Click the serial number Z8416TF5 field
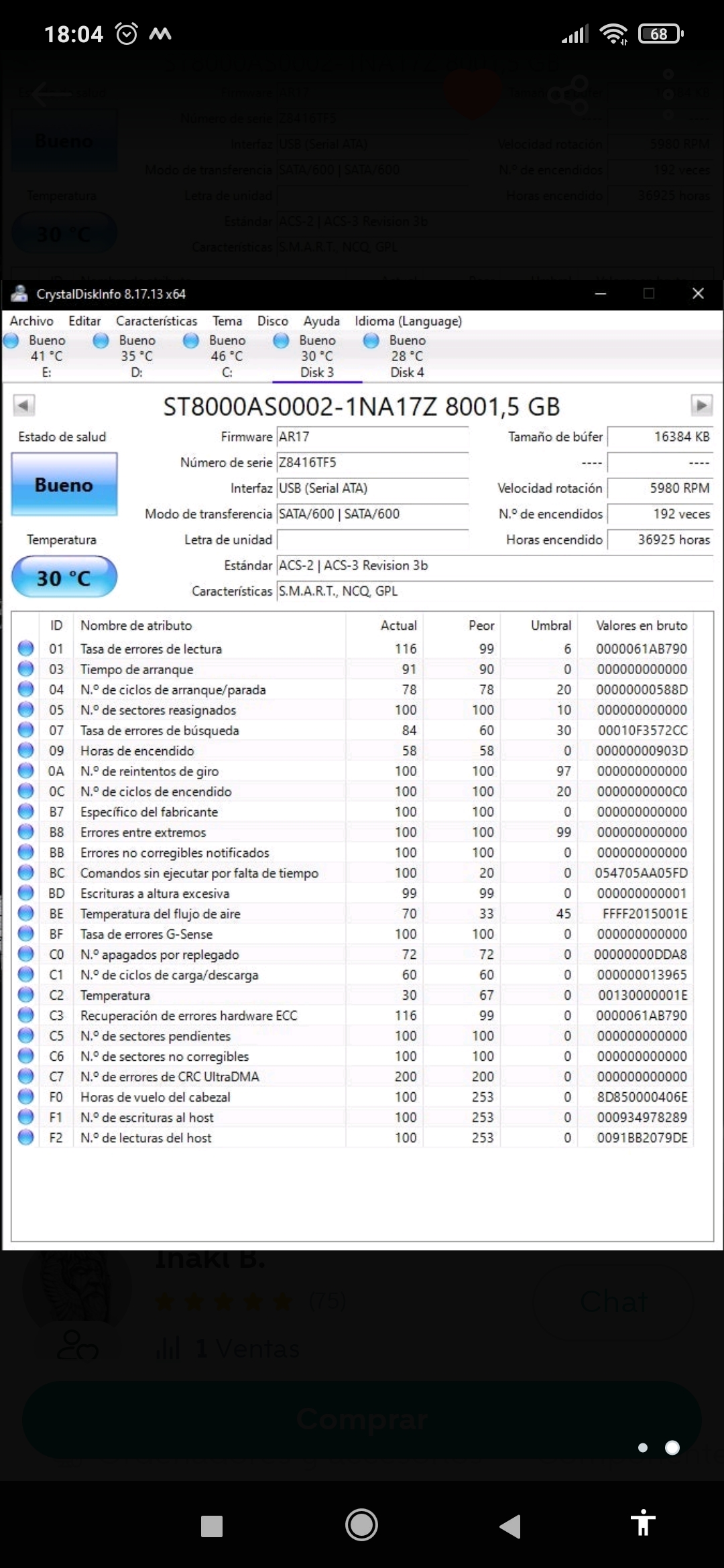724x1568 pixels. [372, 462]
